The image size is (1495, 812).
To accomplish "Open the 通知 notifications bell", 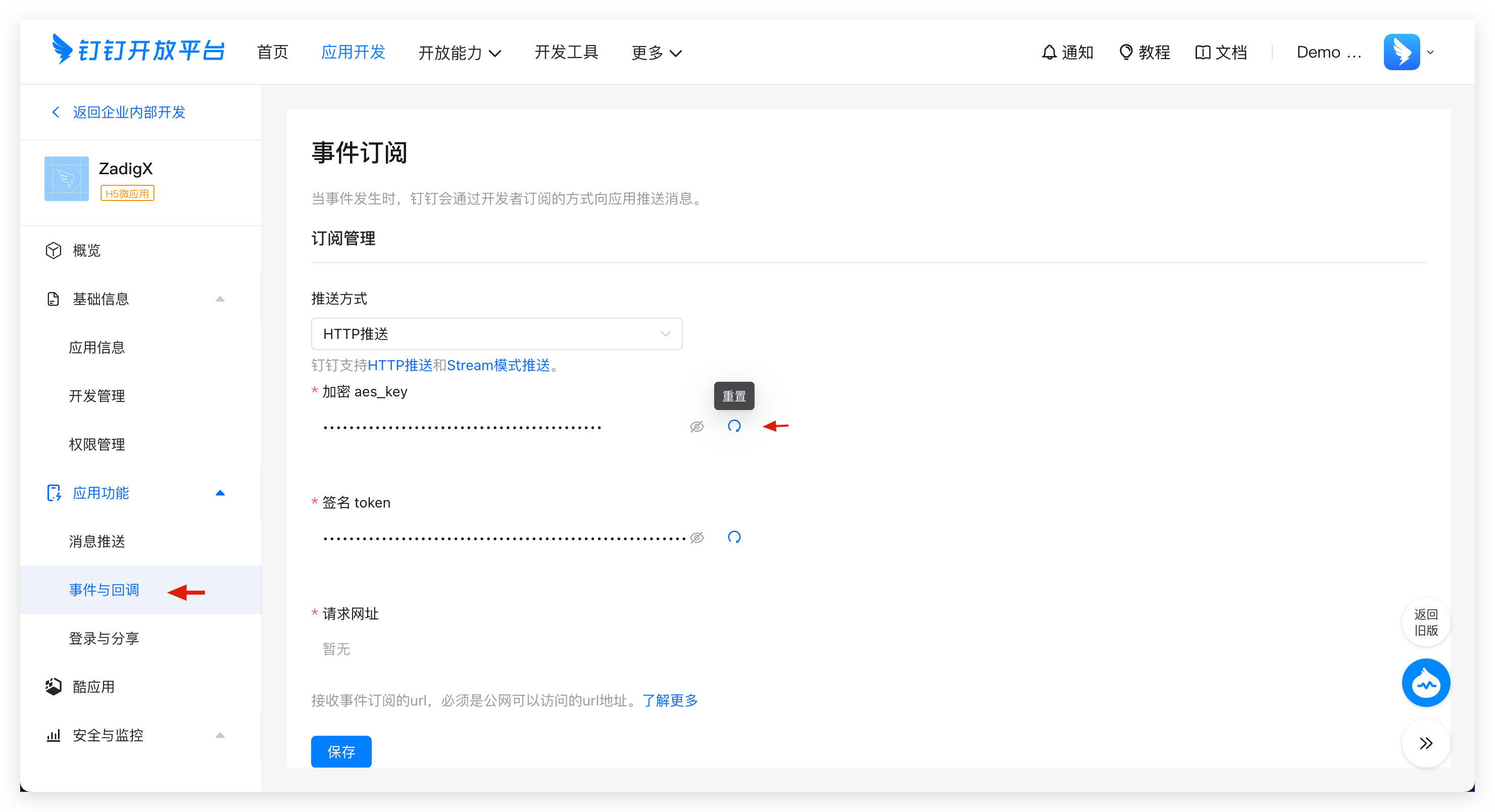I will pos(1067,52).
